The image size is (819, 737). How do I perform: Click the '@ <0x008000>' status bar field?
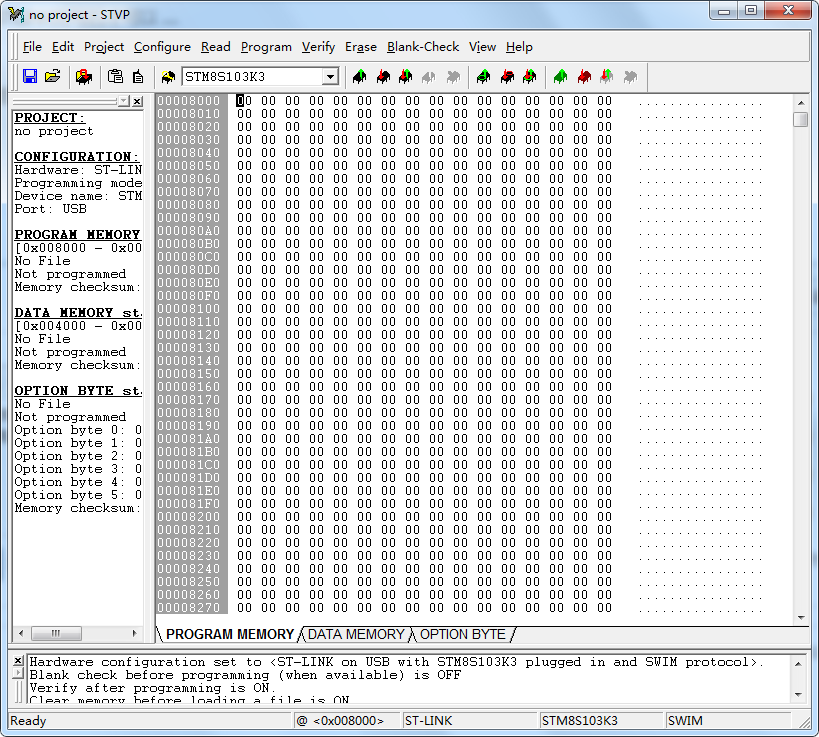click(x=347, y=721)
